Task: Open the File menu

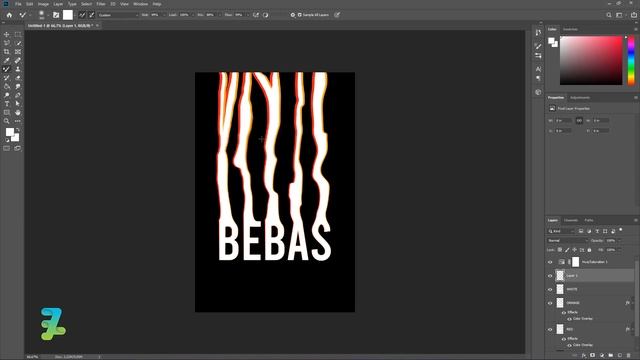Action: [18, 4]
